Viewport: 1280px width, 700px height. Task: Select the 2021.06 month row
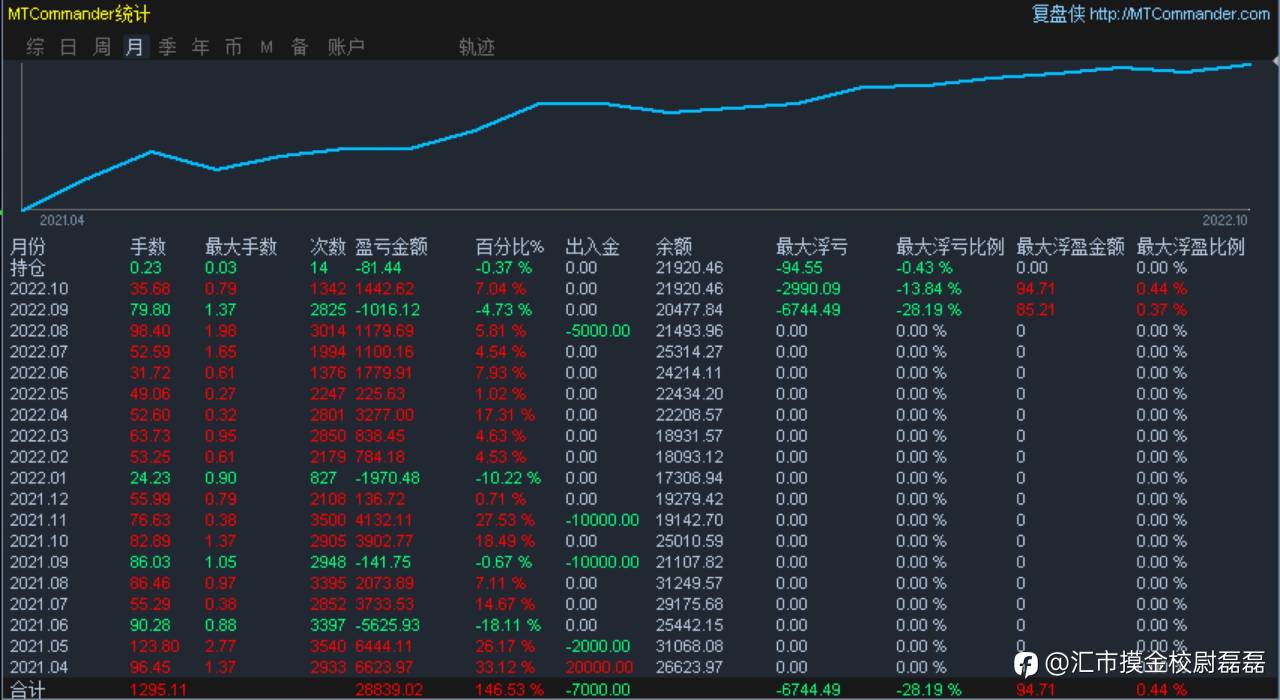640,625
